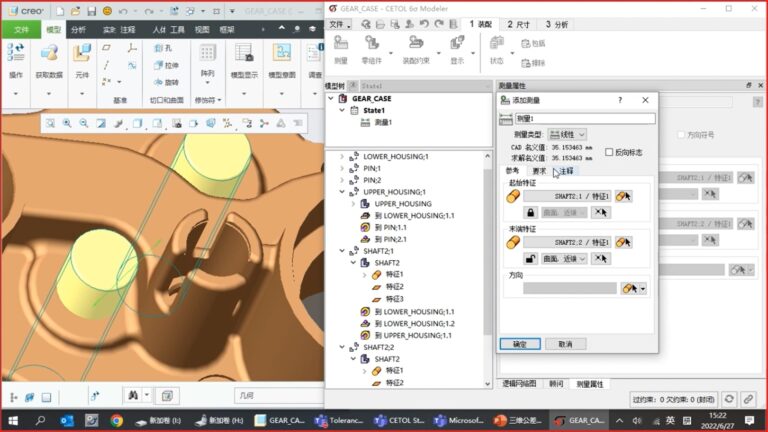
Task: Click the refresh icon in CETOL status bar
Action: point(729,399)
